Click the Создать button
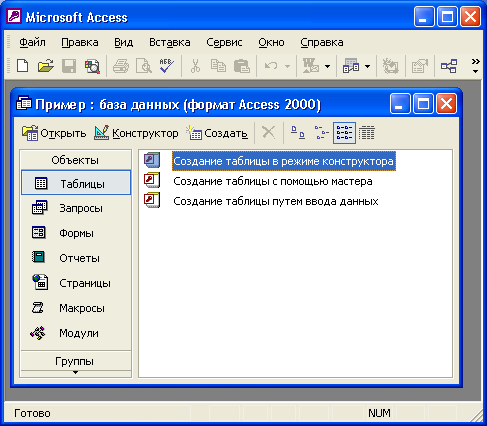The width and height of the screenshot is (487, 426). pyautogui.click(x=217, y=133)
